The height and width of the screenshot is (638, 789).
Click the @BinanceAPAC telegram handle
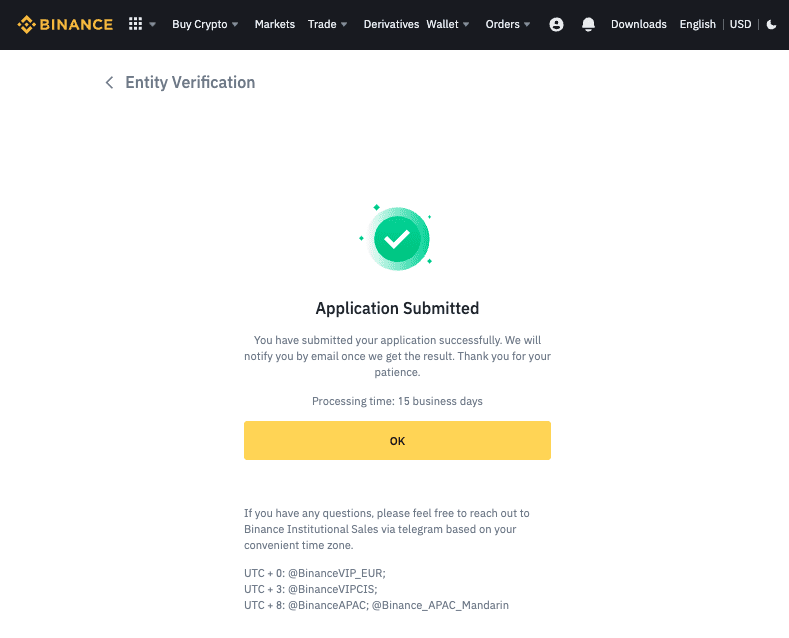(327, 605)
